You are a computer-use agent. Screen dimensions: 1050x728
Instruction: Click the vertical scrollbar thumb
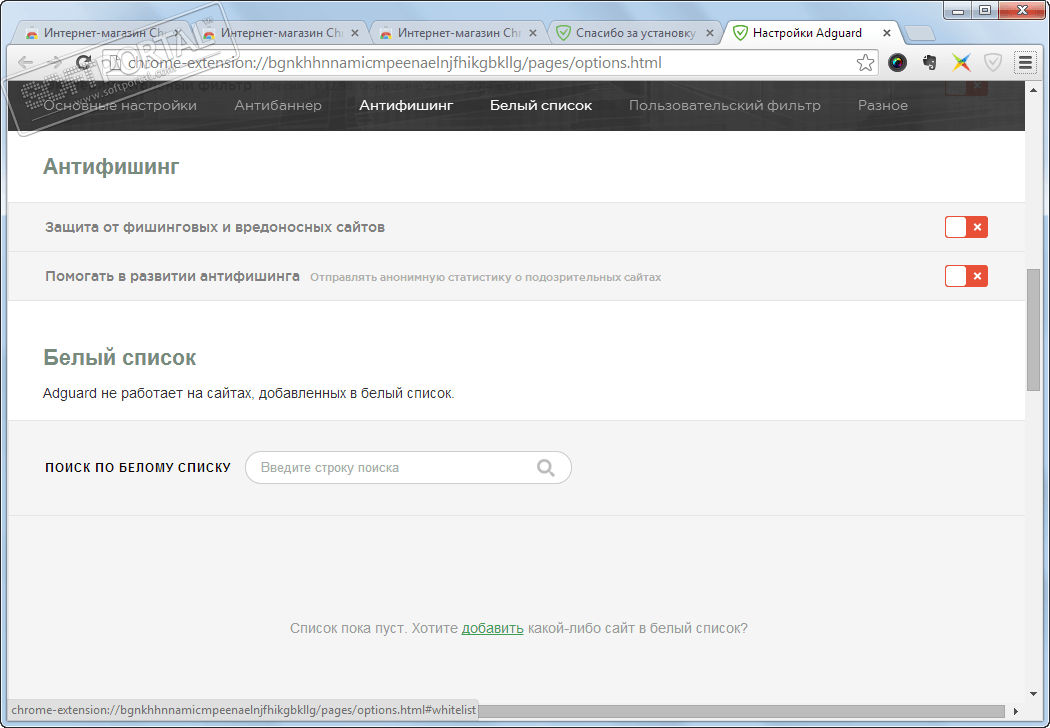pyautogui.click(x=1033, y=329)
